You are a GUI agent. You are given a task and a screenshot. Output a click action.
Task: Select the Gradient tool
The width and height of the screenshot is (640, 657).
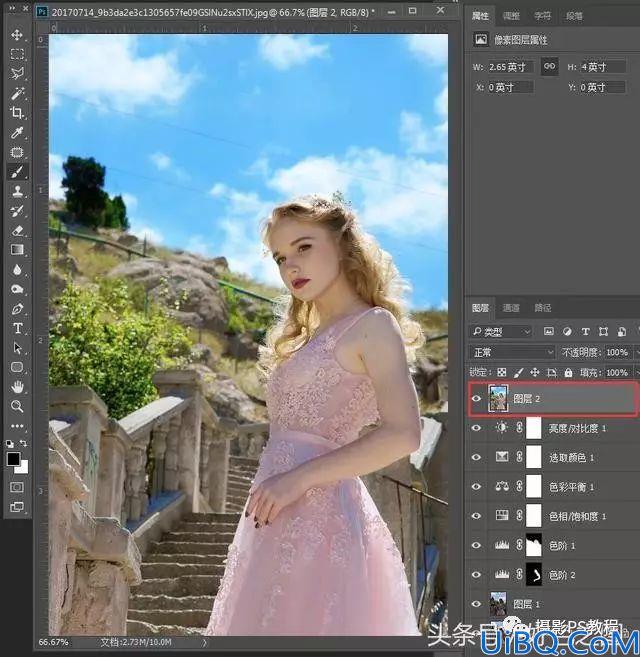(17, 250)
